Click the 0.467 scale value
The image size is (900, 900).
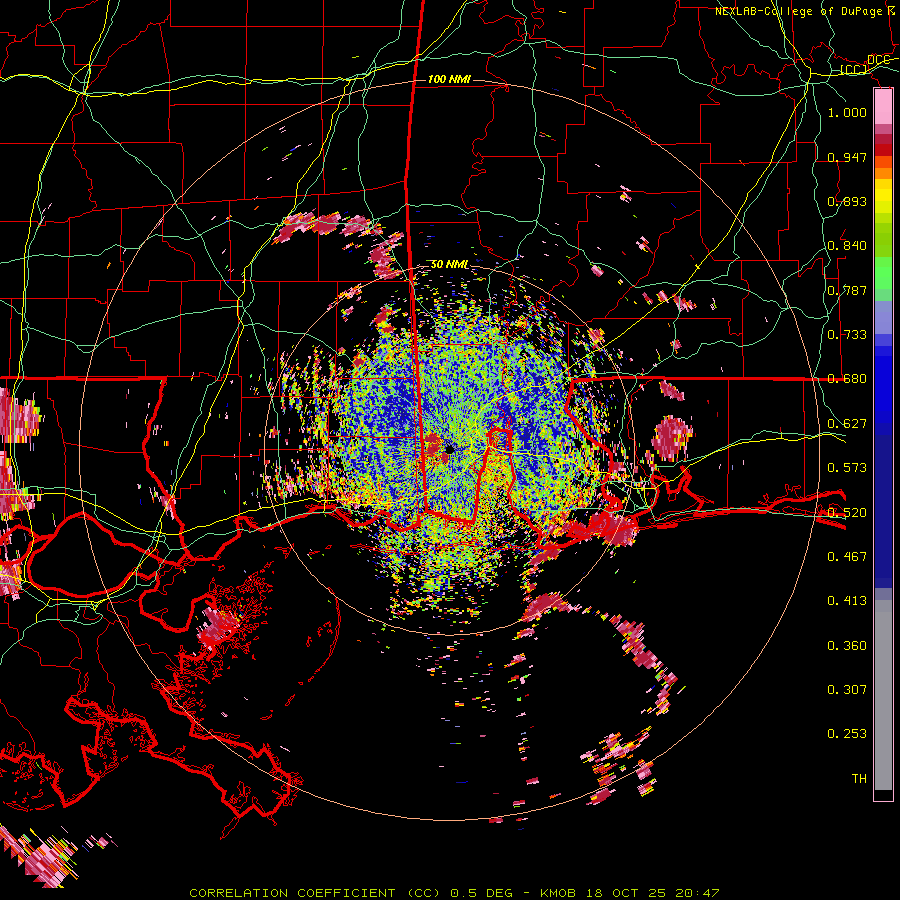(x=847, y=556)
